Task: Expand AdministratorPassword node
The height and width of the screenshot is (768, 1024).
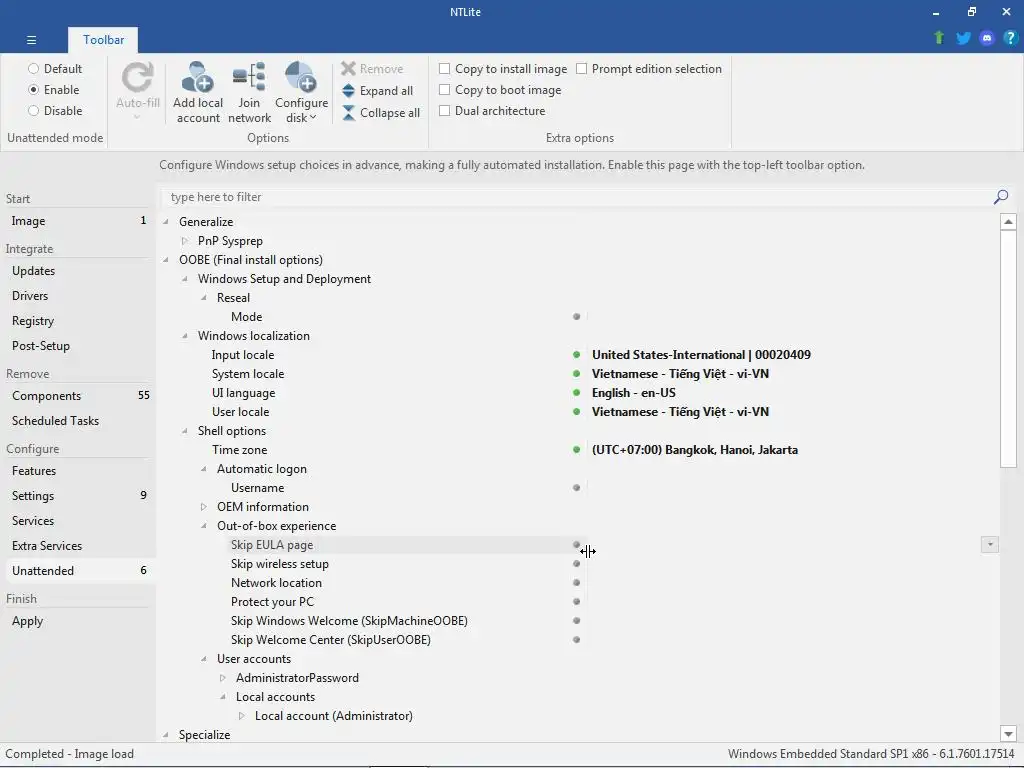Action: [223, 678]
